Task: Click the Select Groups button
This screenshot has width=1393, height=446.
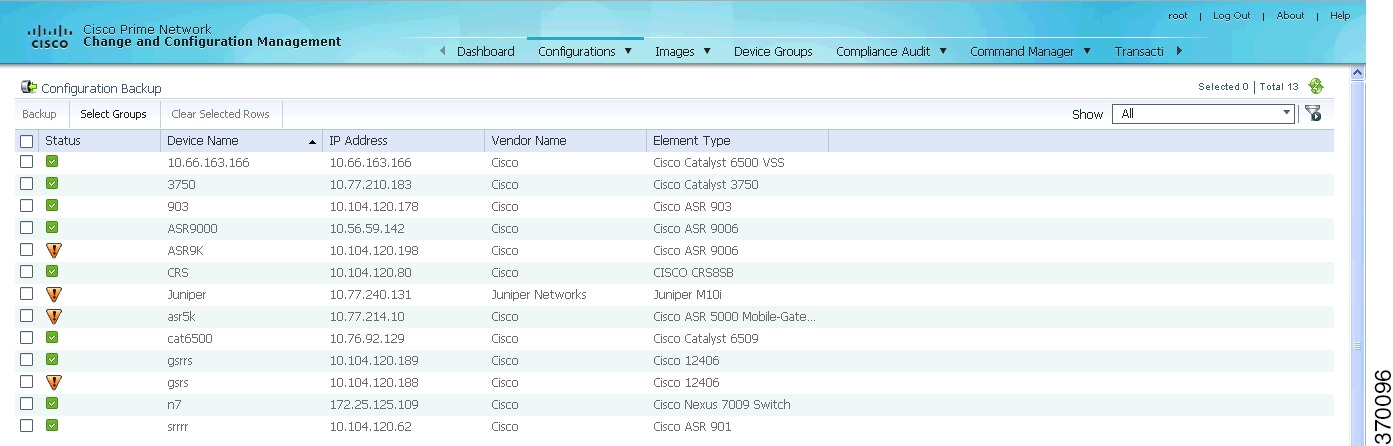Action: point(113,114)
